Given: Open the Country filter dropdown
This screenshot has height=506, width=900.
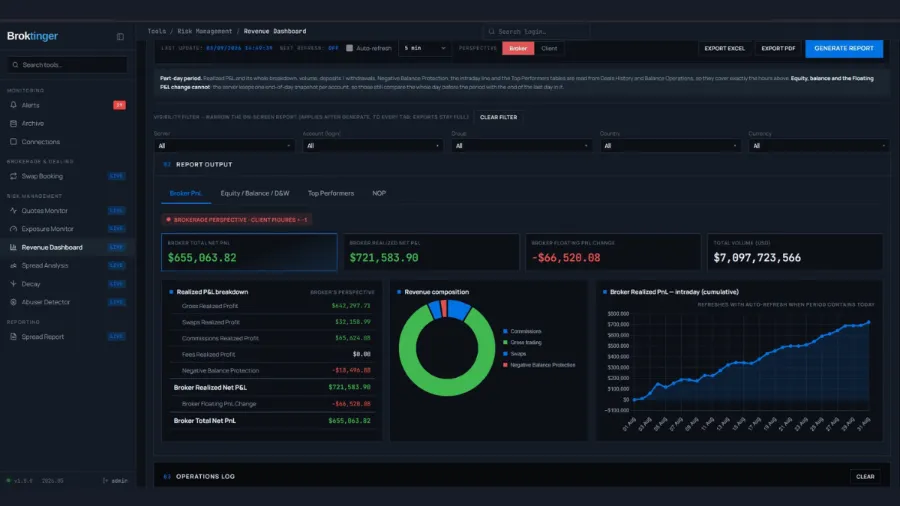Looking at the screenshot, I should [x=670, y=146].
